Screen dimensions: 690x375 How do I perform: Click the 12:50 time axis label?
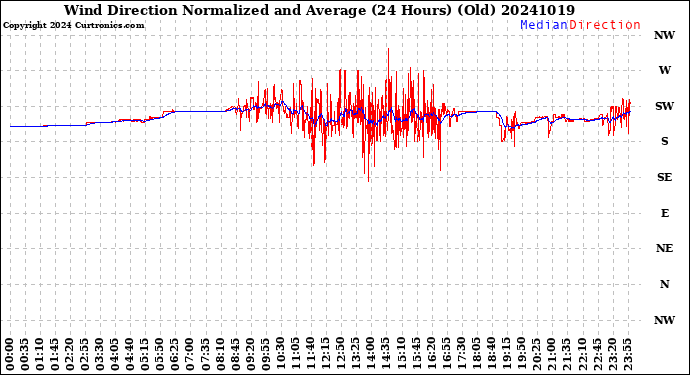click(x=340, y=355)
